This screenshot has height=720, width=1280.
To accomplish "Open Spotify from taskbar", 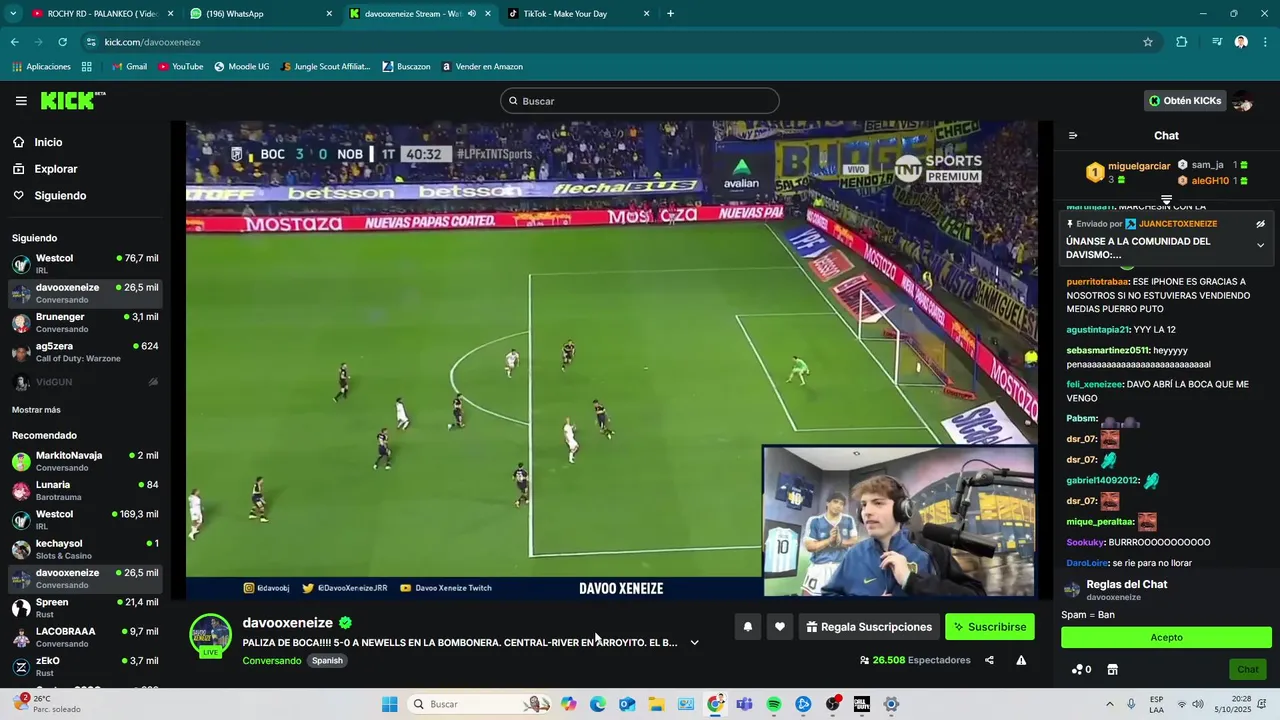I will (x=774, y=704).
